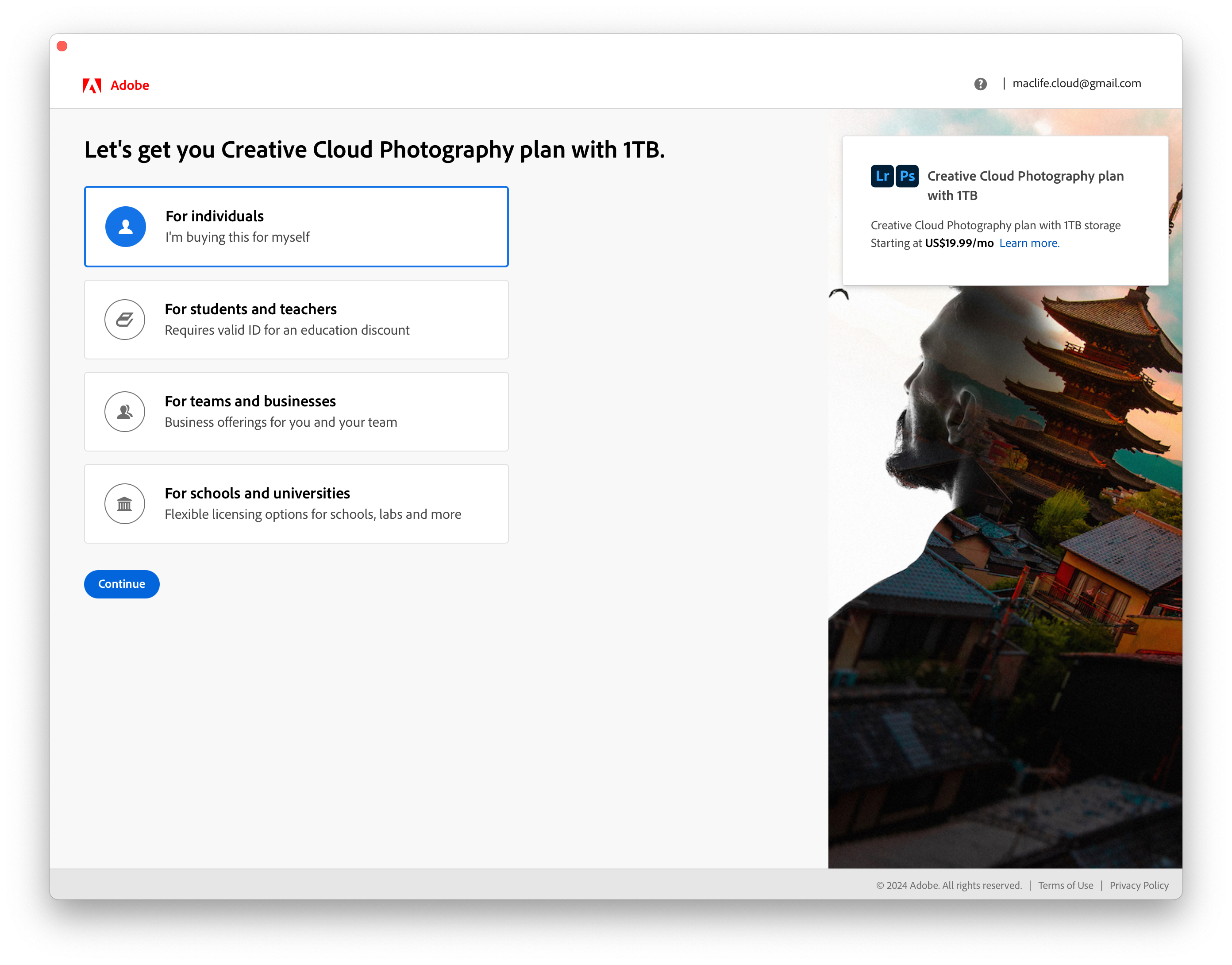The image size is (1232, 965).
Task: Open the Terms of Use link
Action: [1065, 885]
